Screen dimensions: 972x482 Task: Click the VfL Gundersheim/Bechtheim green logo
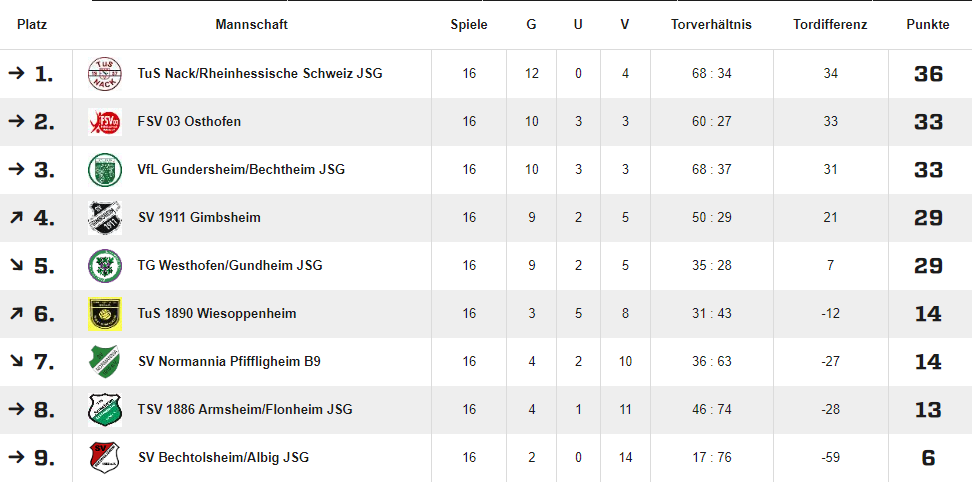[104, 170]
